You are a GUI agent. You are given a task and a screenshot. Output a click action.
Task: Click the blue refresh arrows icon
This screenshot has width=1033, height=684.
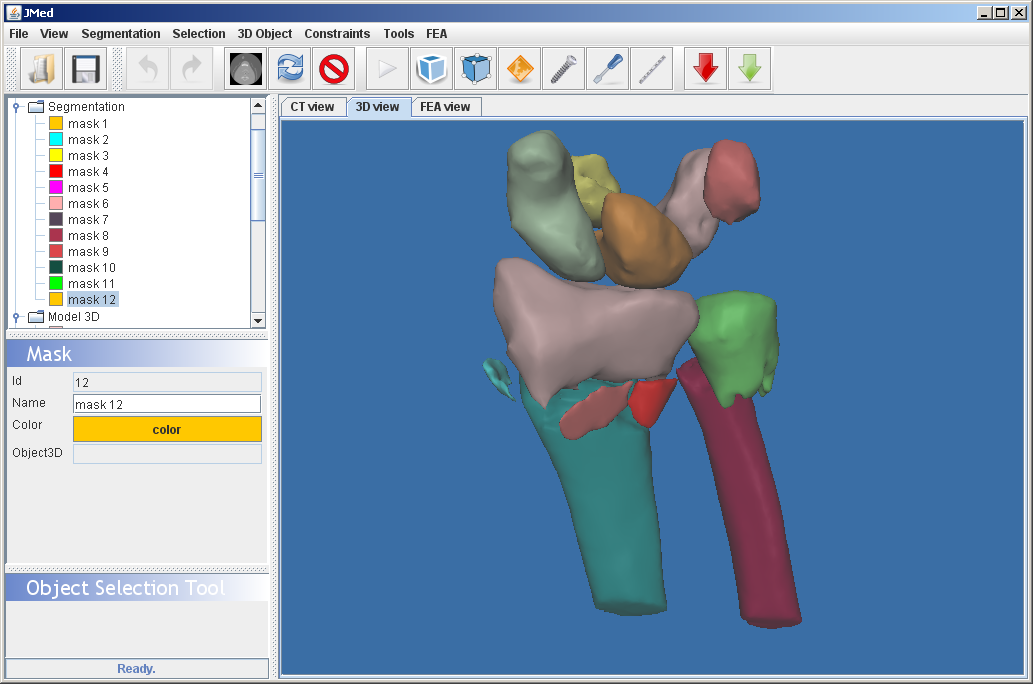[290, 69]
